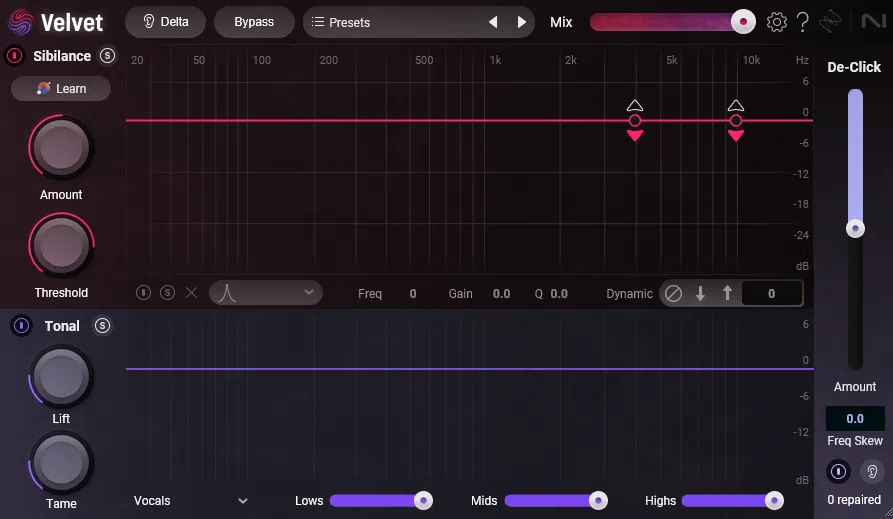Set dynamic direction to down arrow
This screenshot has width=893, height=519.
click(701, 293)
